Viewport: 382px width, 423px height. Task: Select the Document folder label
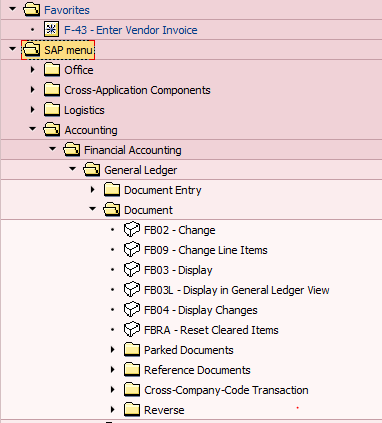[148, 210]
